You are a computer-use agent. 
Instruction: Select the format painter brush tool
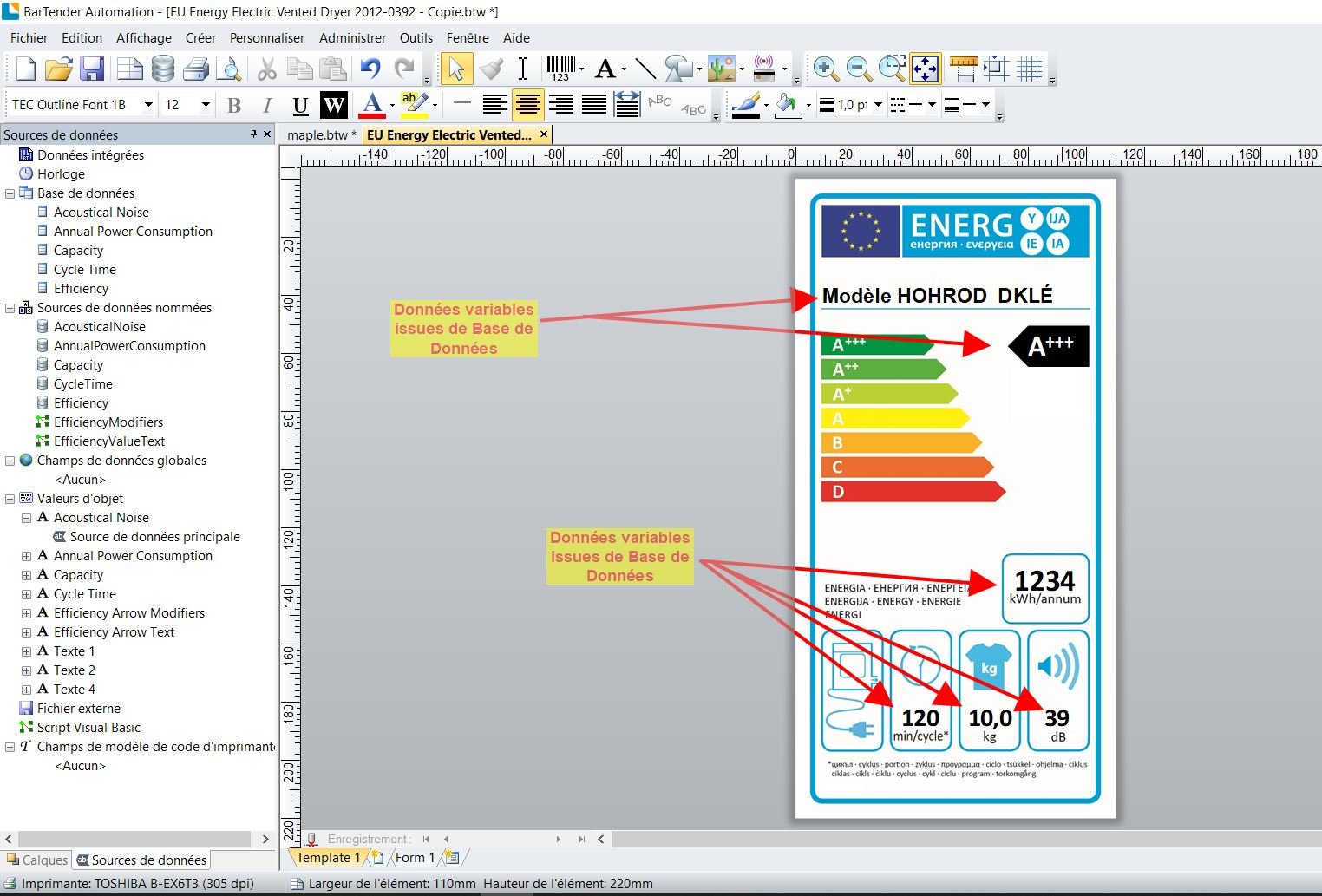[491, 69]
